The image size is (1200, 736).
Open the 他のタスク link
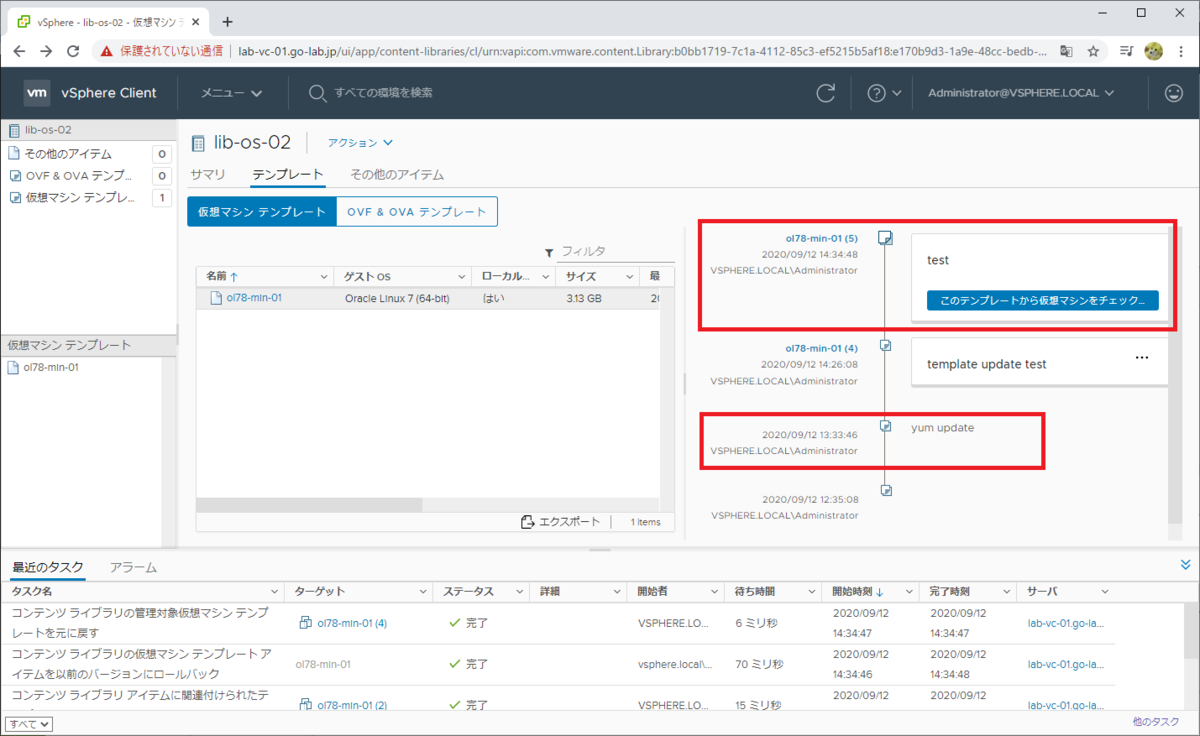pyautogui.click(x=1156, y=721)
